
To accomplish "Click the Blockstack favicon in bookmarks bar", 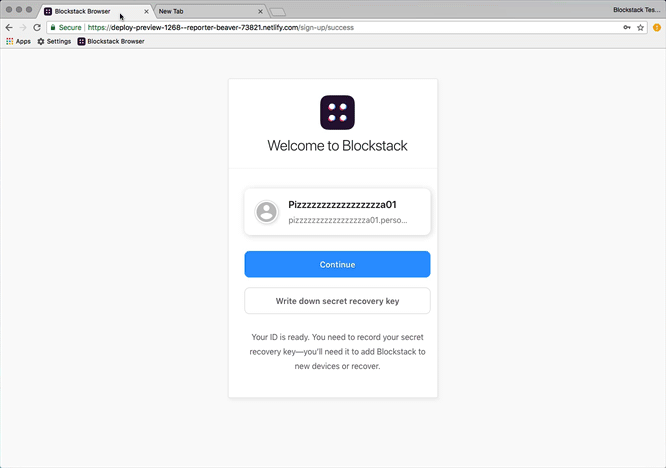I will (81, 41).
